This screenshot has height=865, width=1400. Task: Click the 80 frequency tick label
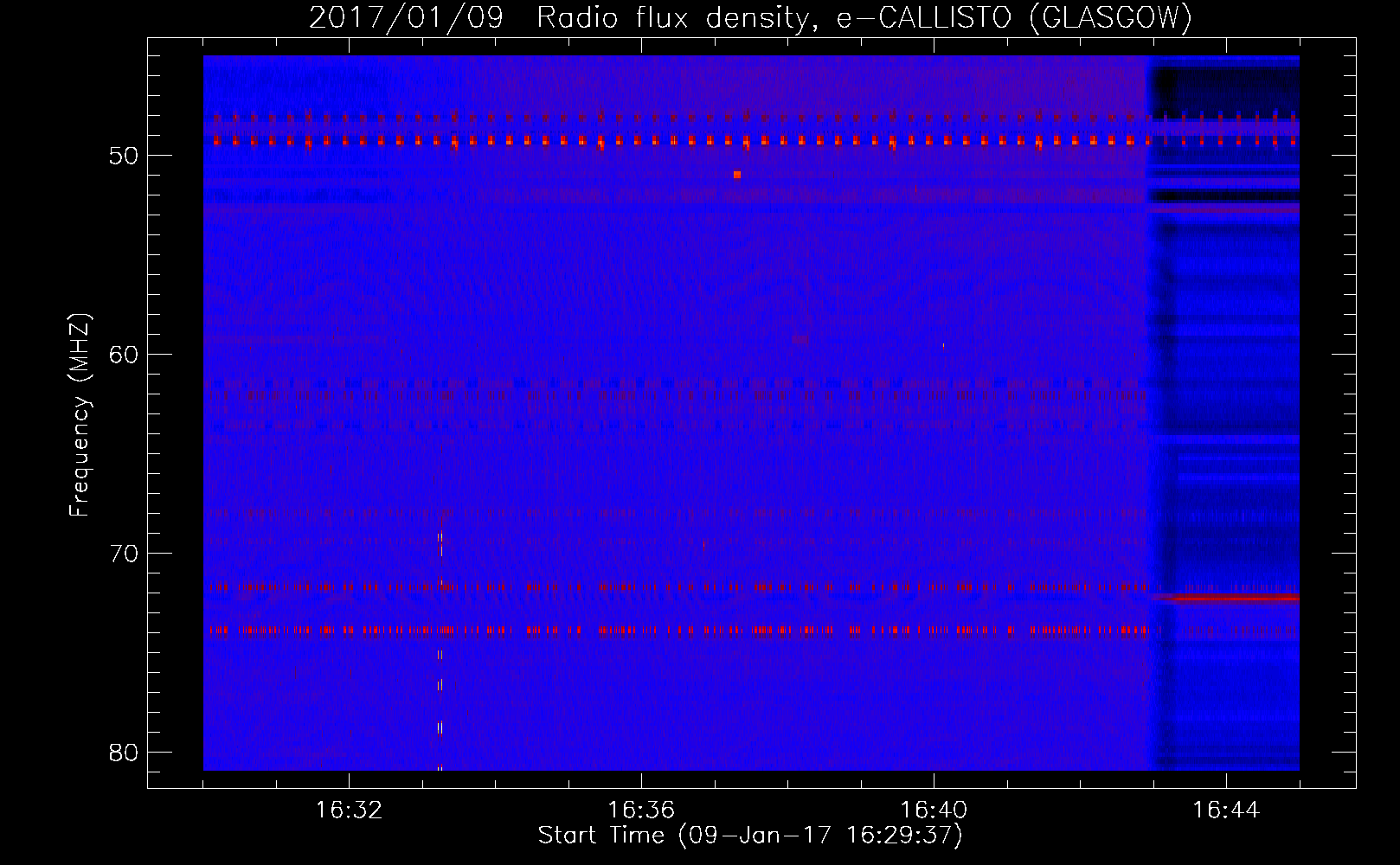point(124,753)
